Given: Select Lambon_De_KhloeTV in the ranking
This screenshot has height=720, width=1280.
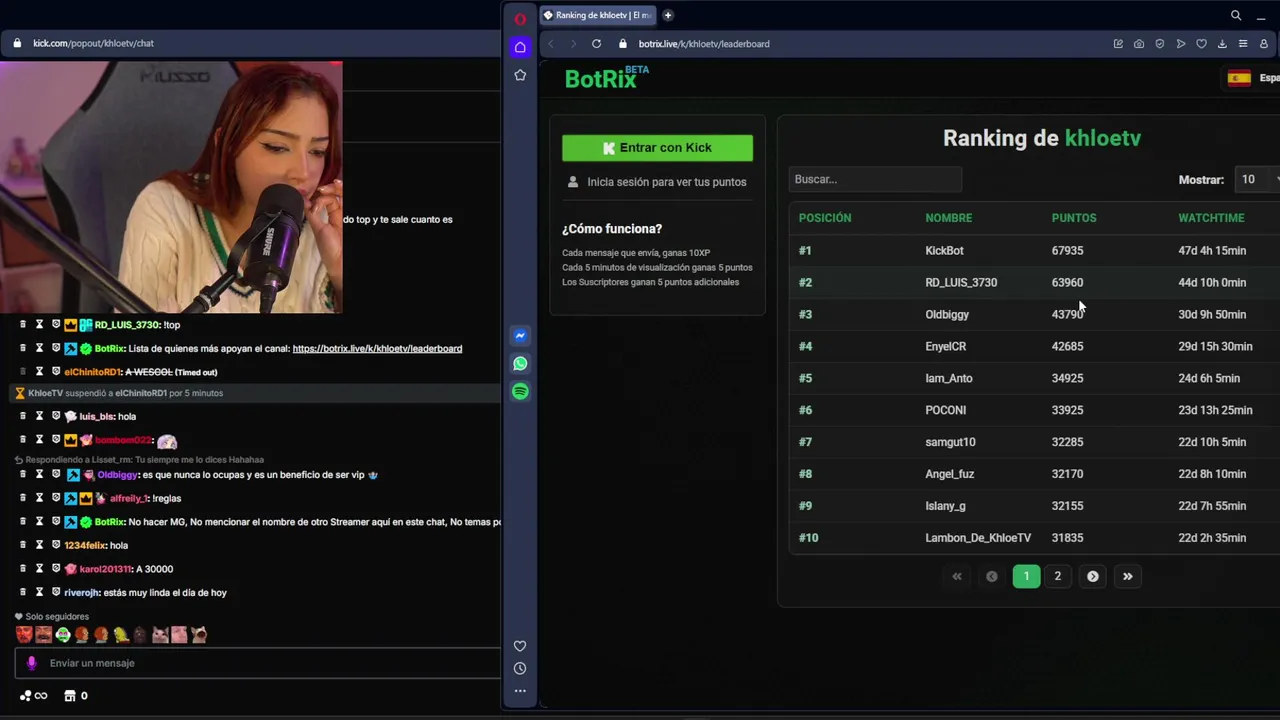Looking at the screenshot, I should coord(978,538).
